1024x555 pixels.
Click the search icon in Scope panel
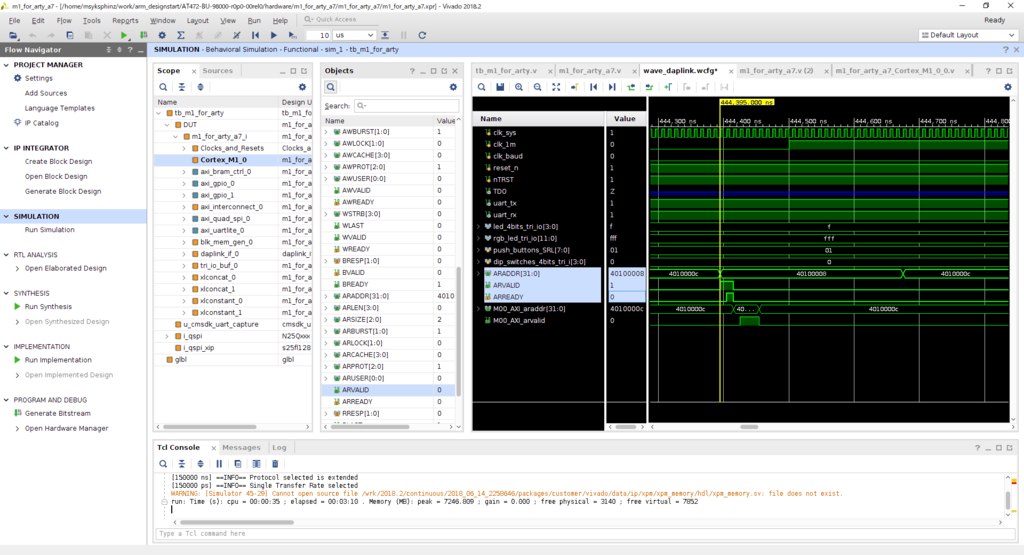[163, 87]
